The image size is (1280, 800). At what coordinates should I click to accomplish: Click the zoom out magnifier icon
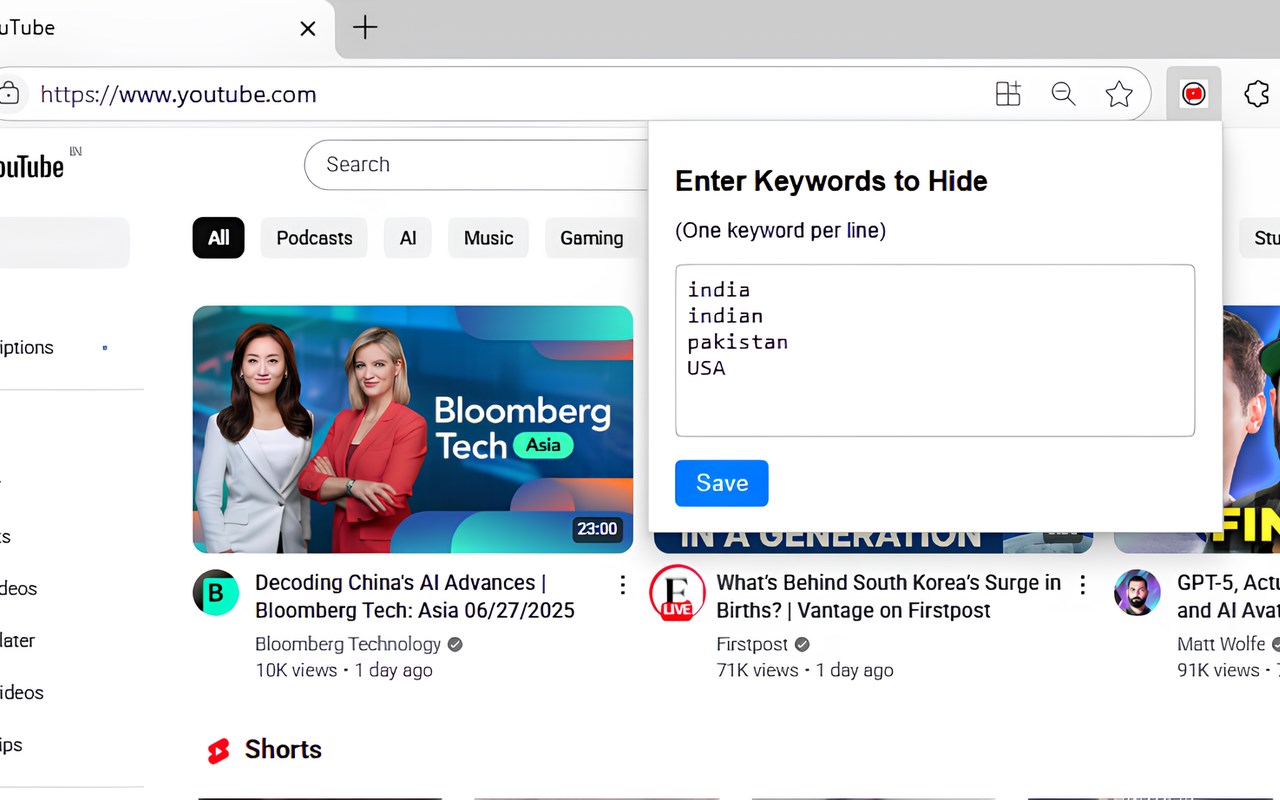point(1063,94)
